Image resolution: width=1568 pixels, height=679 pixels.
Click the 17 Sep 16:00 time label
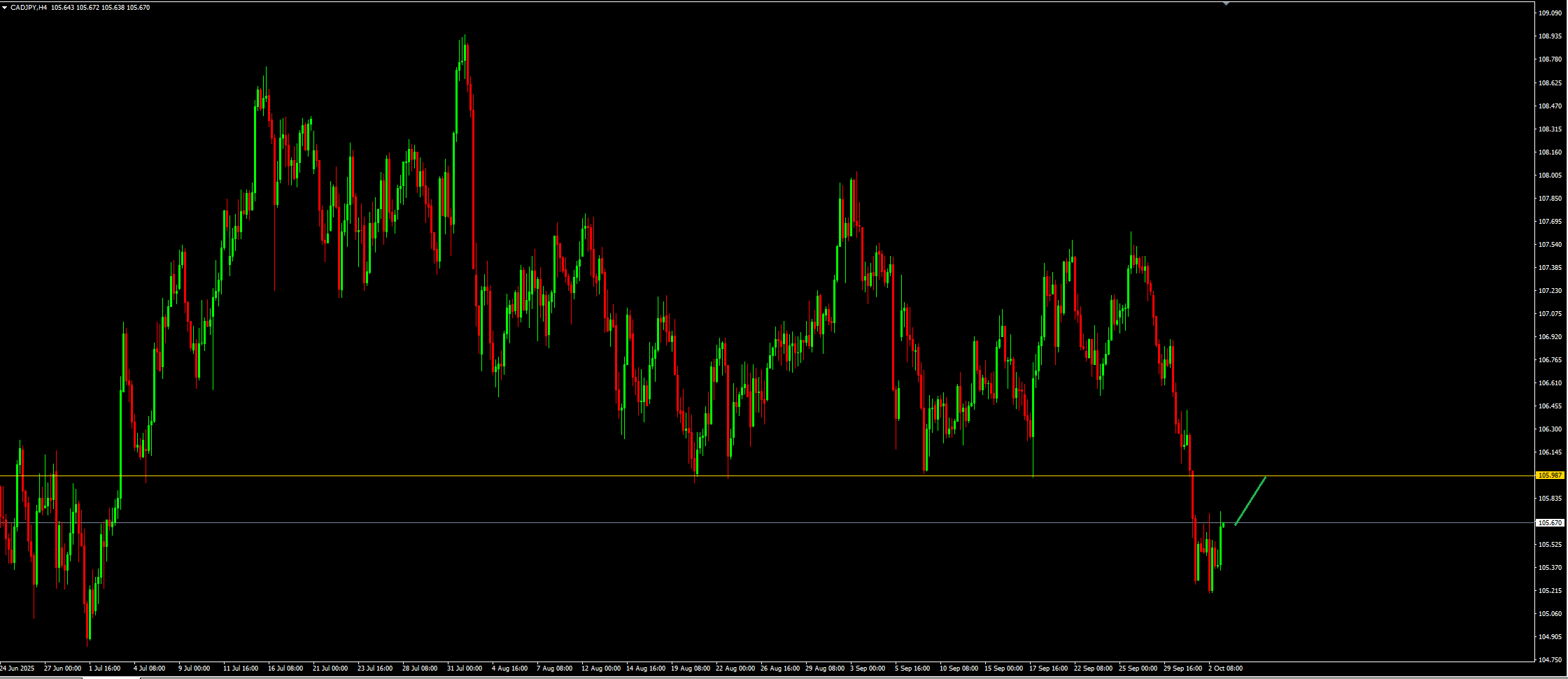coord(1049,668)
